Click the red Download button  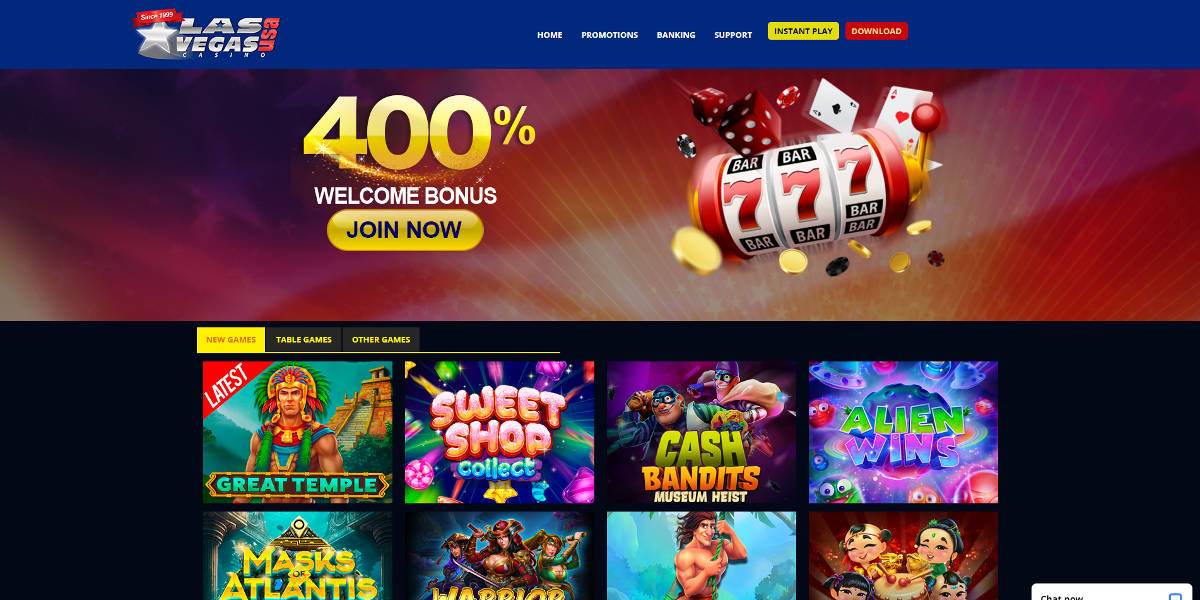876,31
